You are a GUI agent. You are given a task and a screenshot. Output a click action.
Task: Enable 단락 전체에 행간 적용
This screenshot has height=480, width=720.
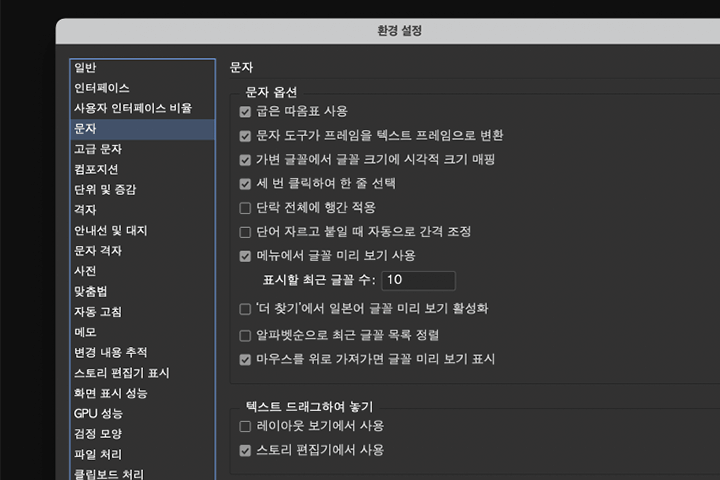[x=245, y=208]
